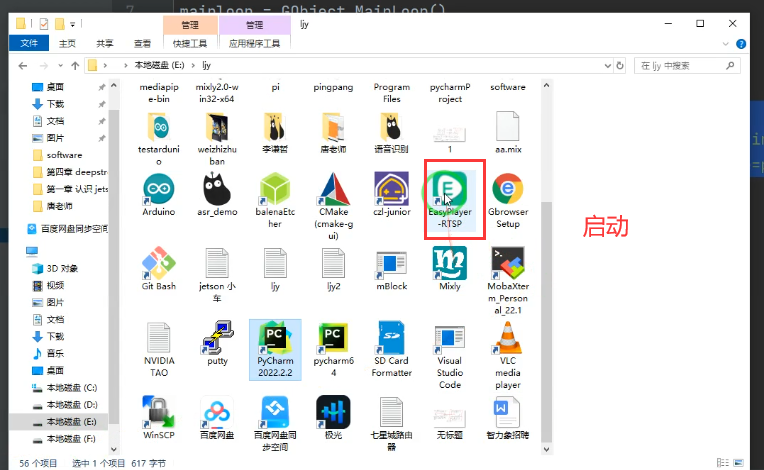The image size is (764, 470).
Task: Switch to the 共享 ribbon tab
Action: coord(105,43)
